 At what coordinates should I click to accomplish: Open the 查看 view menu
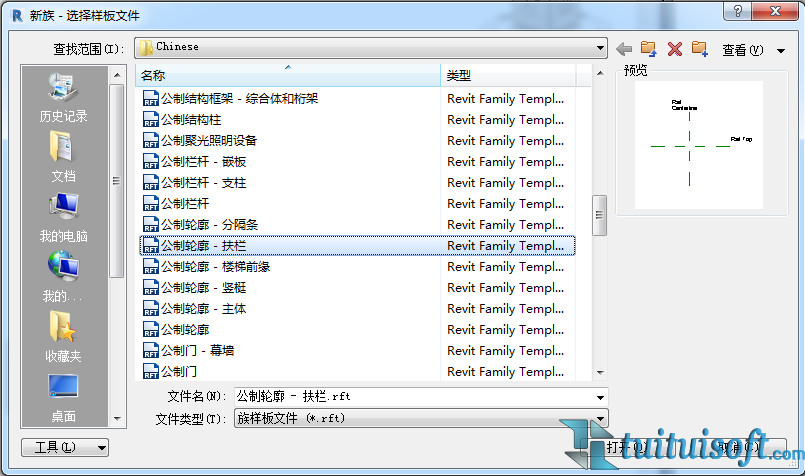[741, 50]
